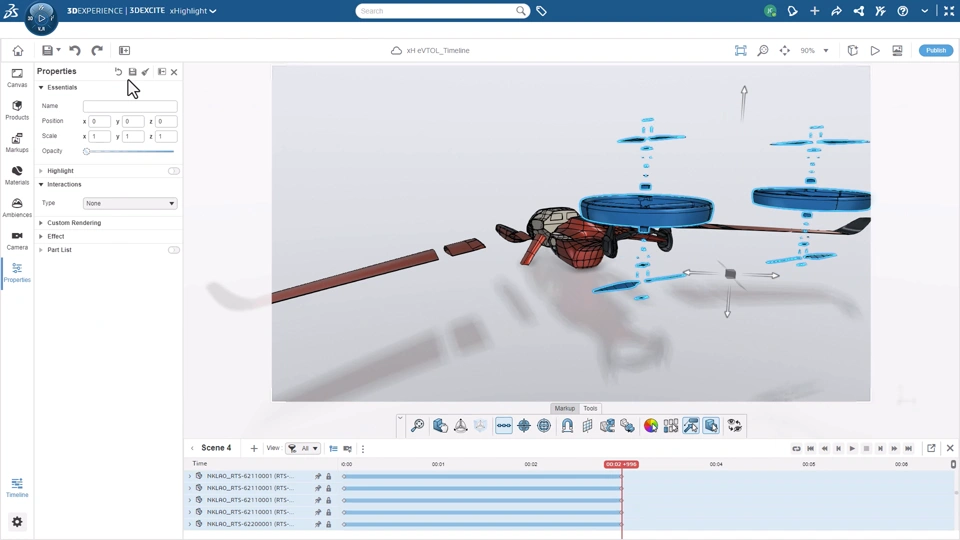The width and height of the screenshot is (960, 540).
Task: Open the interaction Type dropdown
Action: pyautogui.click(x=130, y=203)
